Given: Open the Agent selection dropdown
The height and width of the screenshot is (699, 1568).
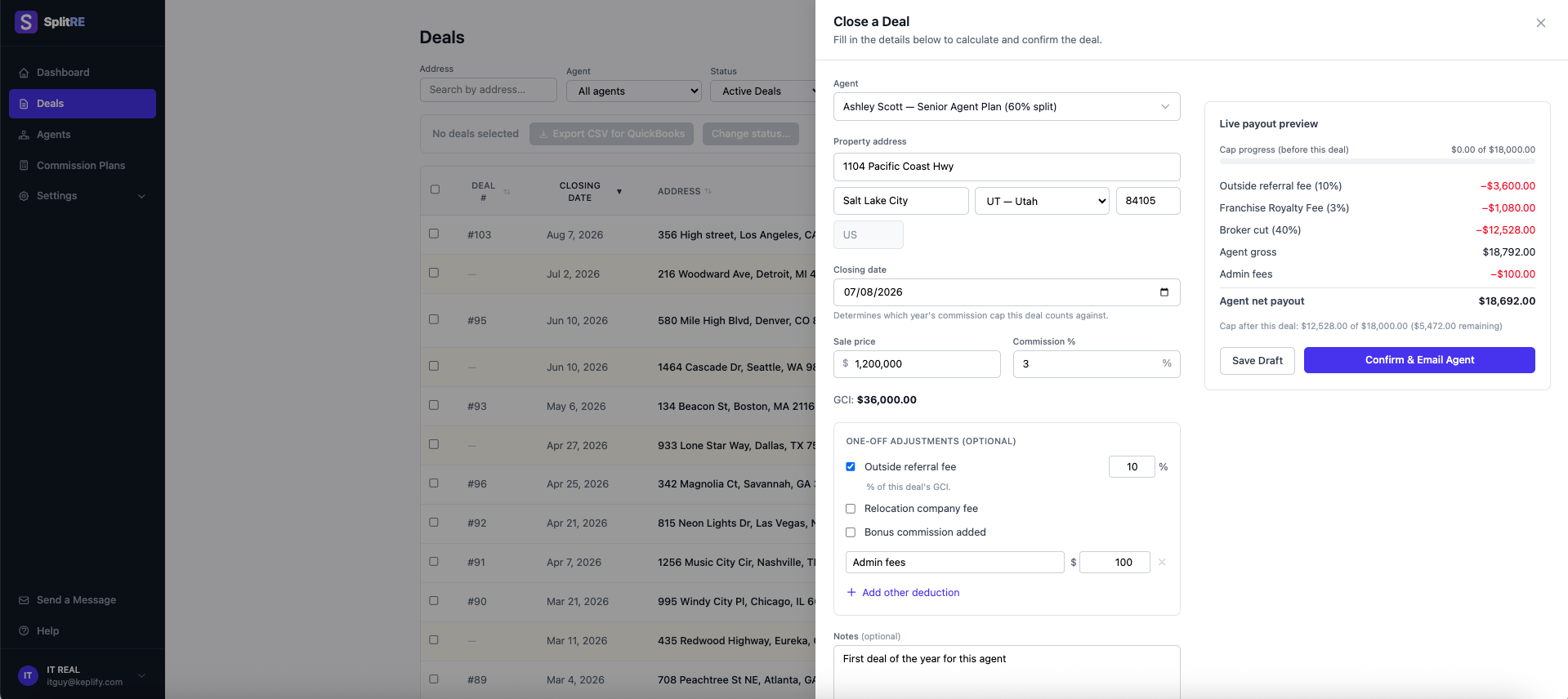Looking at the screenshot, I should coord(1007,107).
